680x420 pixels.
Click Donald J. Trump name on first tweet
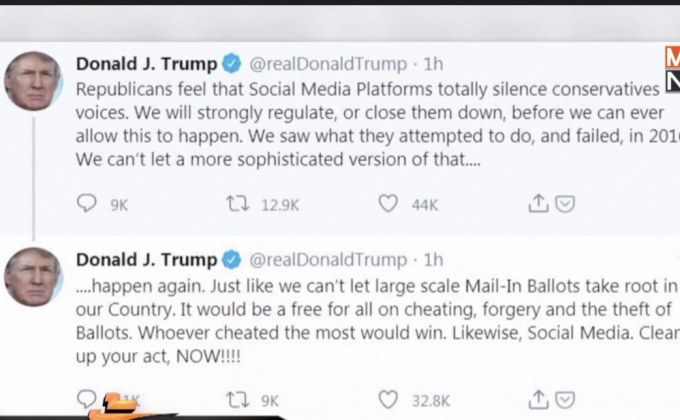pos(146,64)
